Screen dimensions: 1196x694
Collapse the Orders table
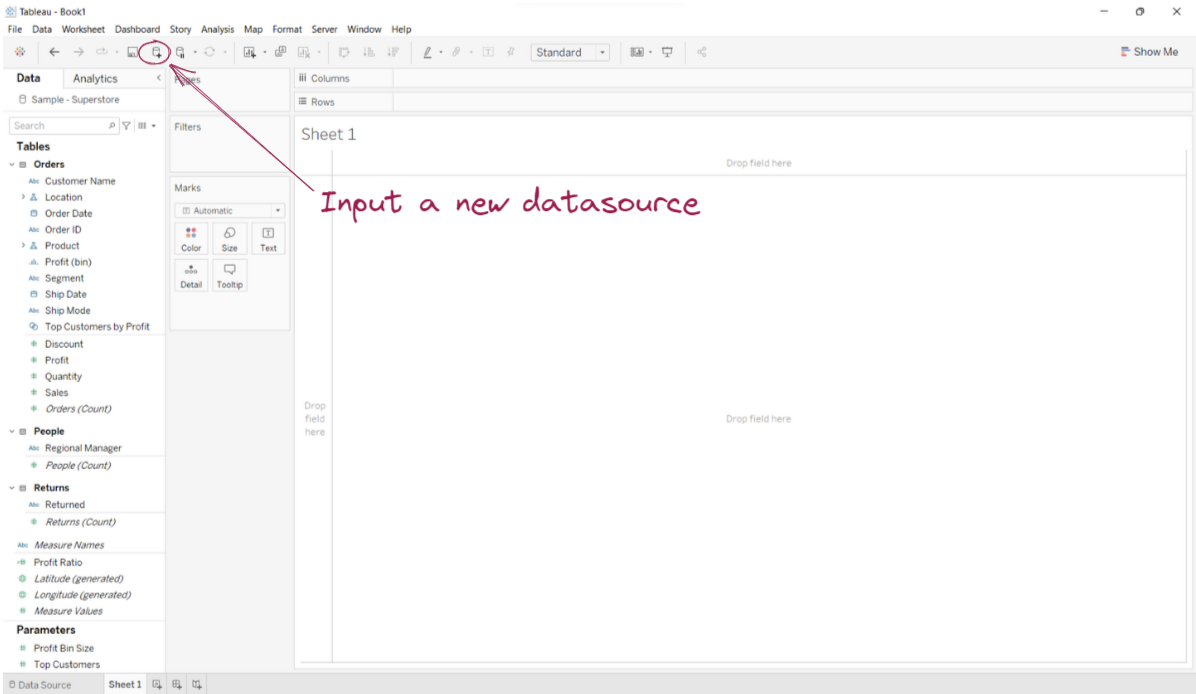(12, 164)
